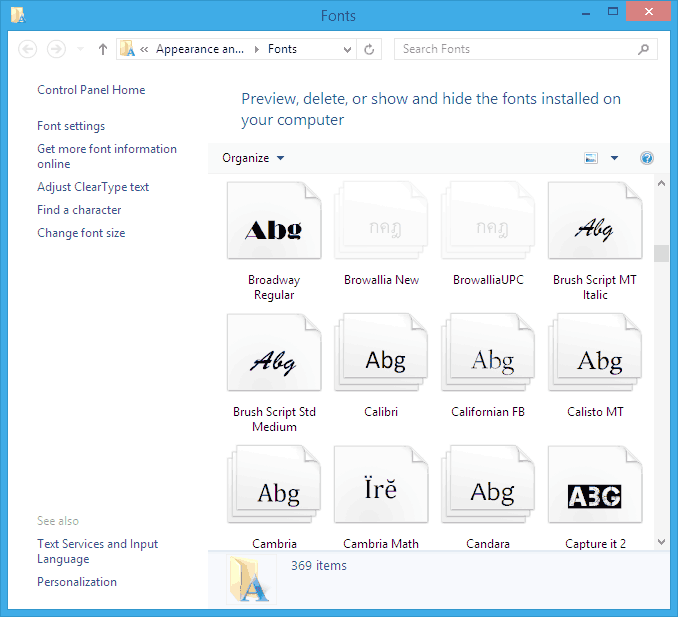Open Adjust ClearType text link
Screen dimensions: 678x617
(93, 187)
